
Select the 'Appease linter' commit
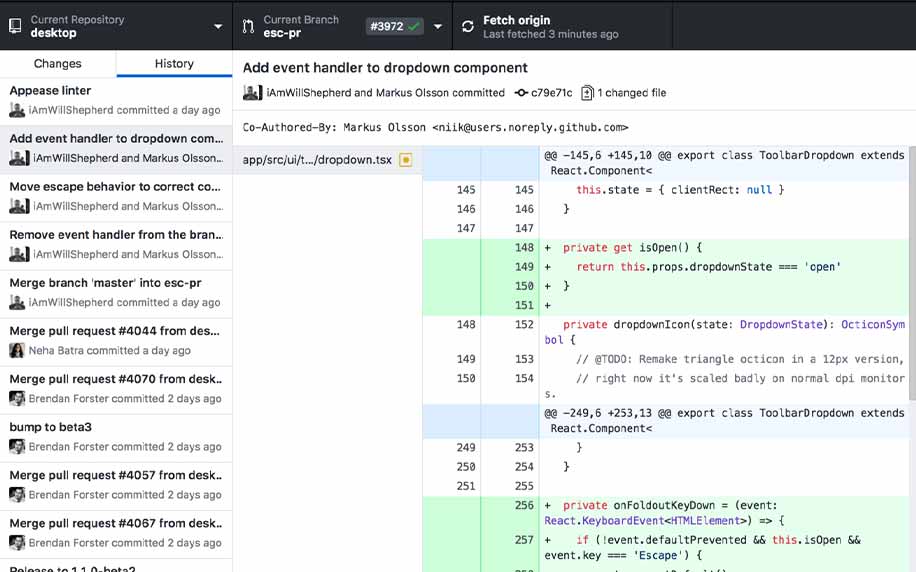tap(116, 100)
